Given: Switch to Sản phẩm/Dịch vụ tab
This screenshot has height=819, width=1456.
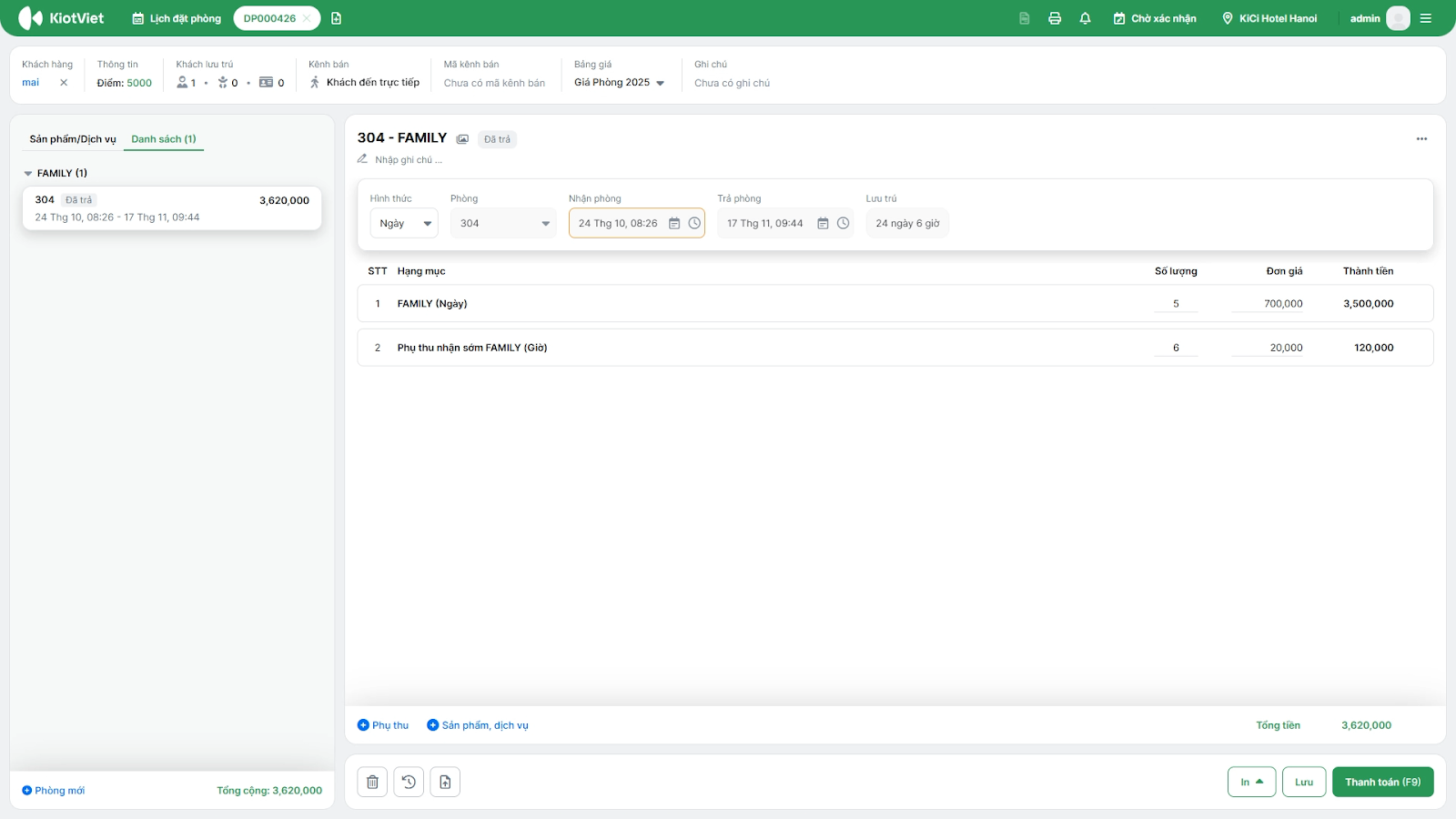Looking at the screenshot, I should tap(73, 139).
